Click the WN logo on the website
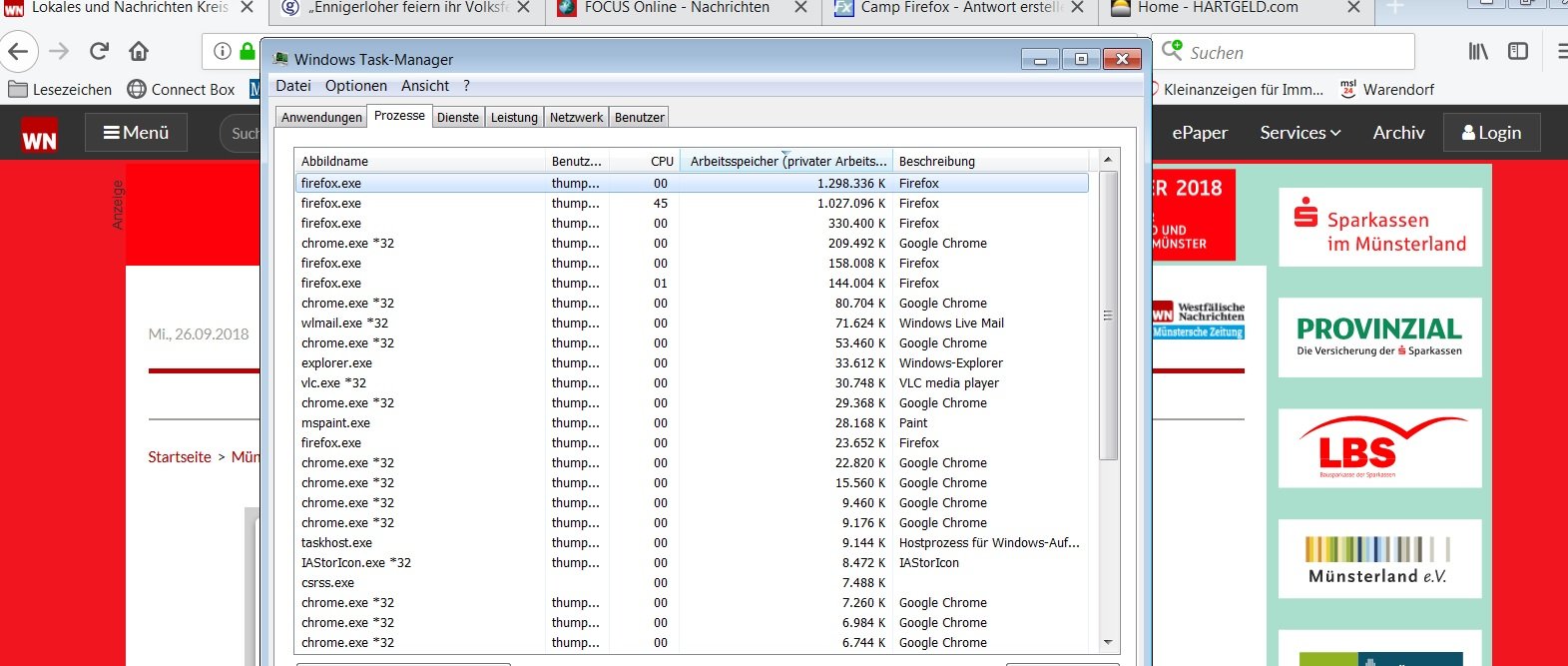 tap(39, 134)
